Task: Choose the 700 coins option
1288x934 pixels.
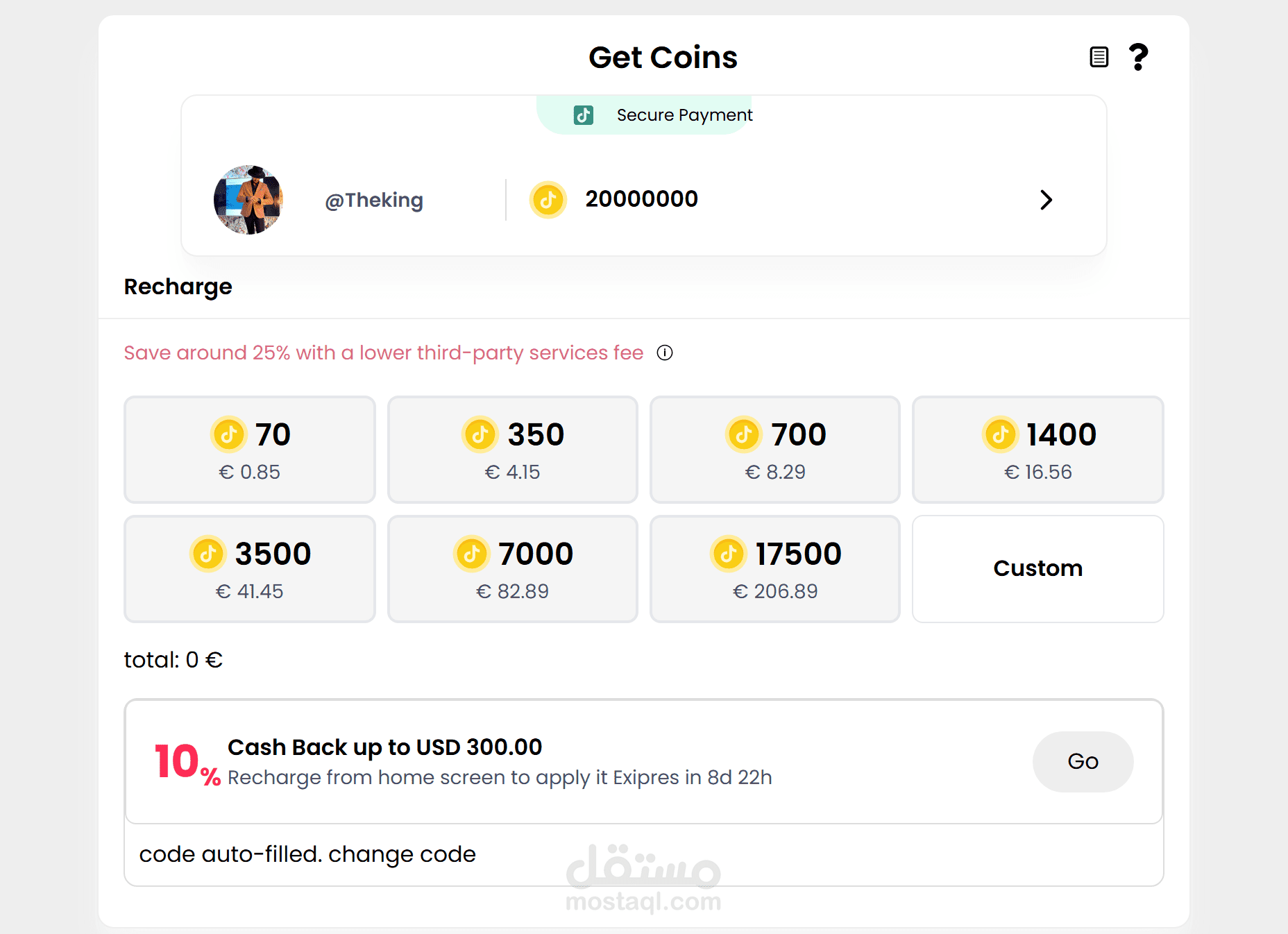Action: (x=775, y=450)
